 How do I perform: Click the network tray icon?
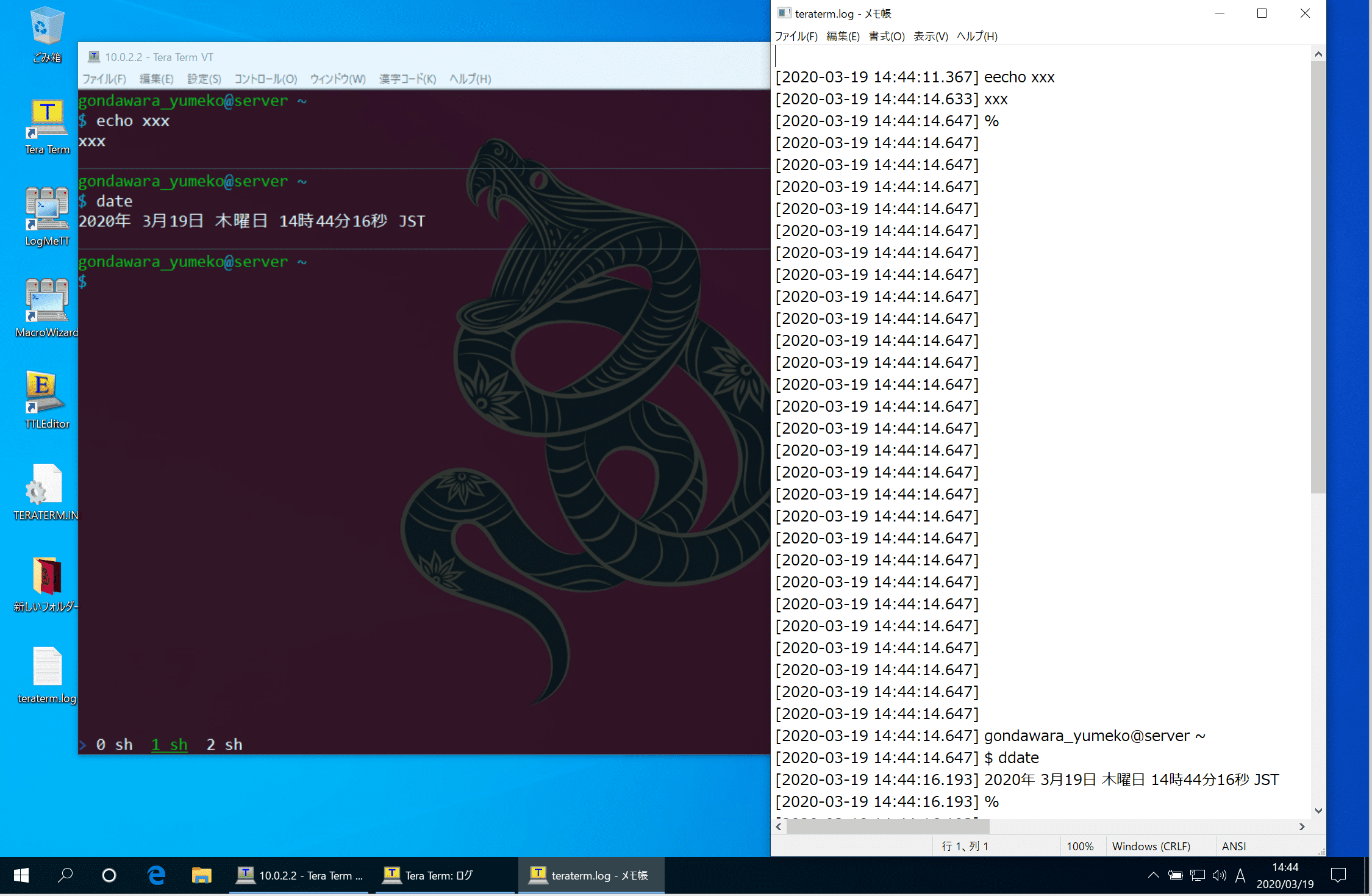[x=1198, y=876]
